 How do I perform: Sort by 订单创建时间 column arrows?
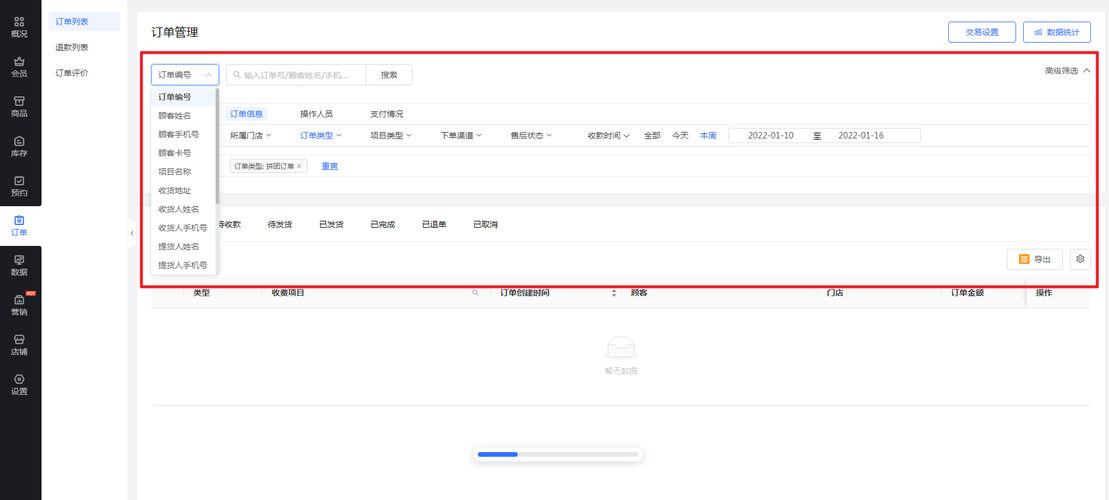pyautogui.click(x=614, y=293)
